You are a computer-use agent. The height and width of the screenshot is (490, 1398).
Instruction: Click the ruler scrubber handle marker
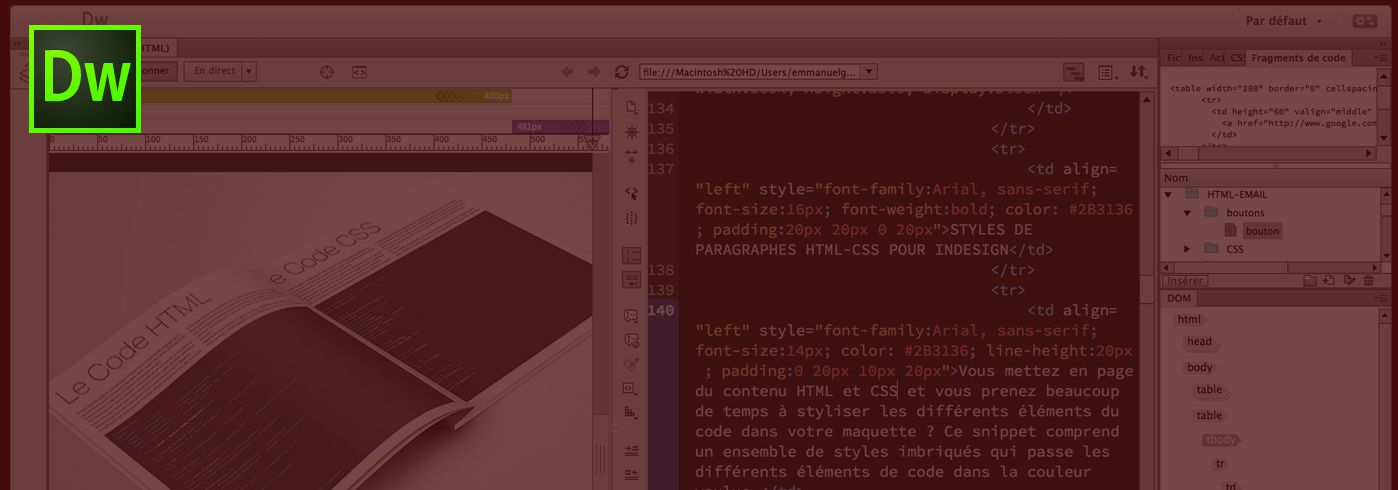592,142
